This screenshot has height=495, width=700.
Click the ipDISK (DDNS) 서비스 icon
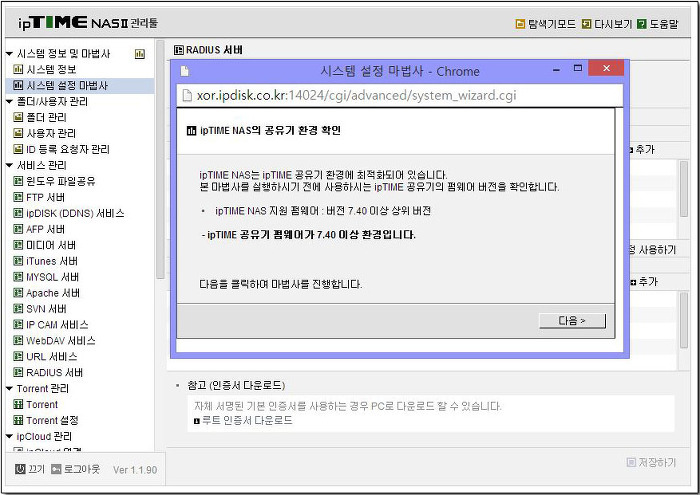click(x=18, y=213)
